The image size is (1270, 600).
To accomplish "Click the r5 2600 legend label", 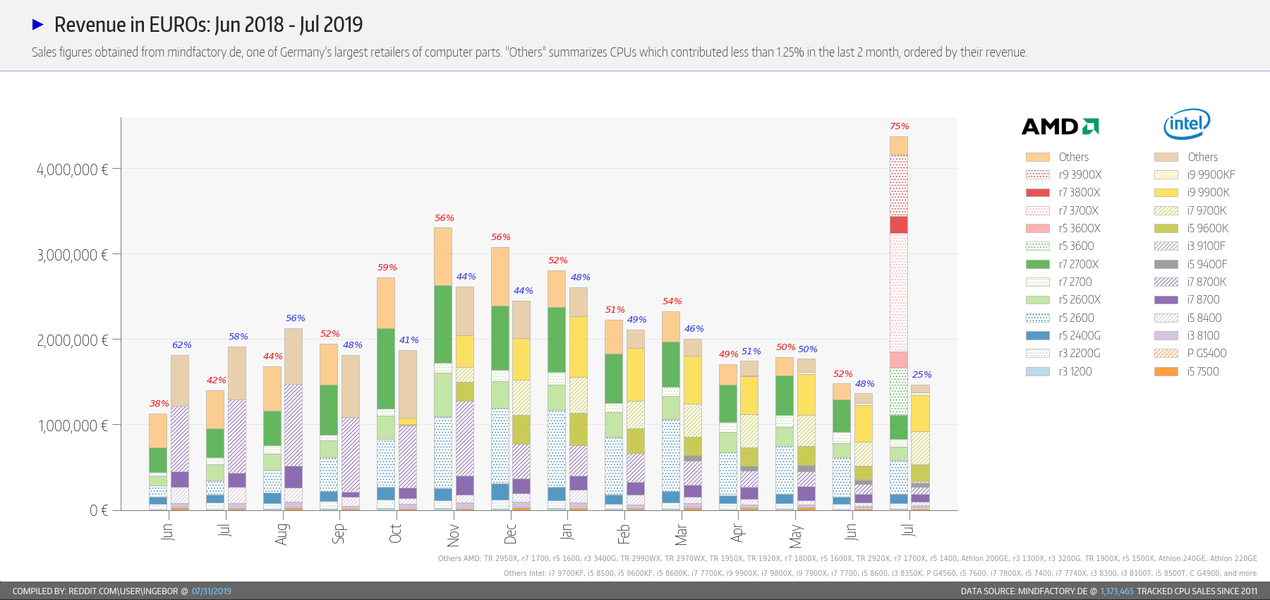I will [x=1076, y=318].
